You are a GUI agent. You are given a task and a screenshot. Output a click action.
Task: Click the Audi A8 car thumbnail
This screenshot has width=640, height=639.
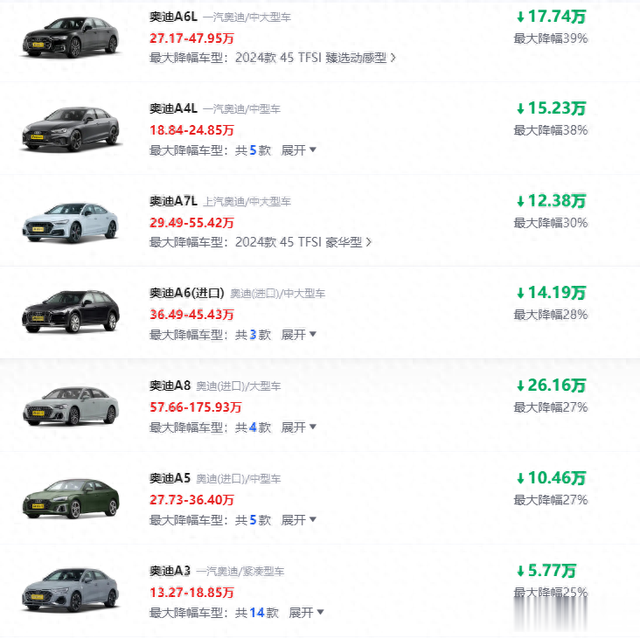coord(70,405)
